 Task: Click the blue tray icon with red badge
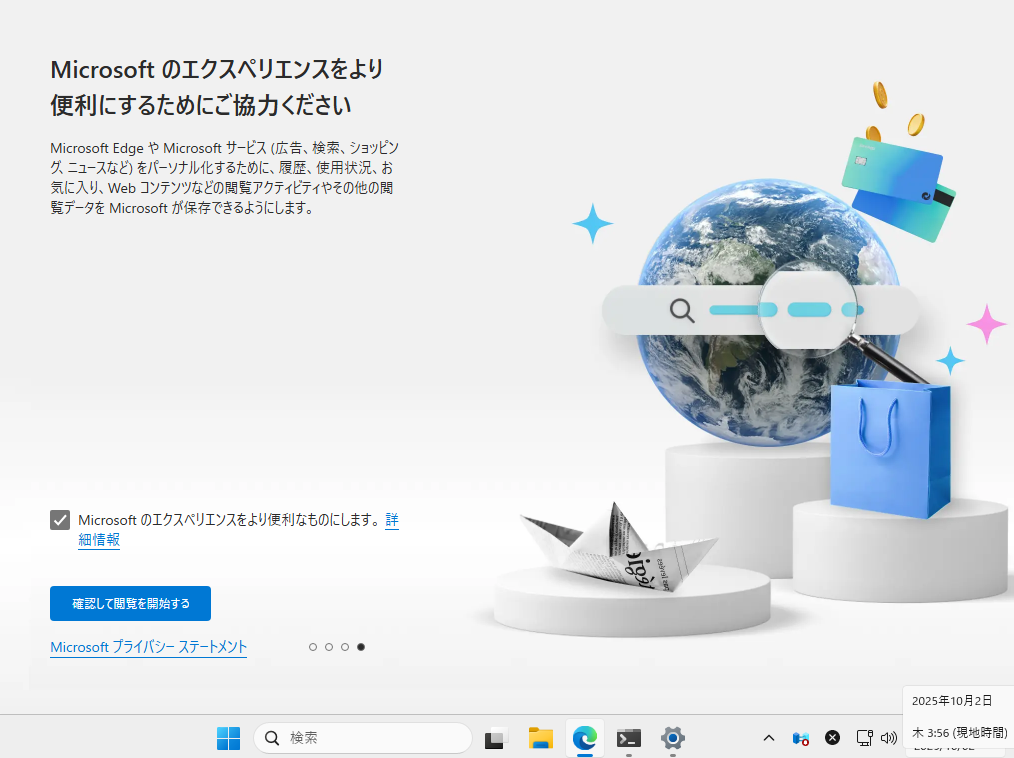tap(800, 738)
